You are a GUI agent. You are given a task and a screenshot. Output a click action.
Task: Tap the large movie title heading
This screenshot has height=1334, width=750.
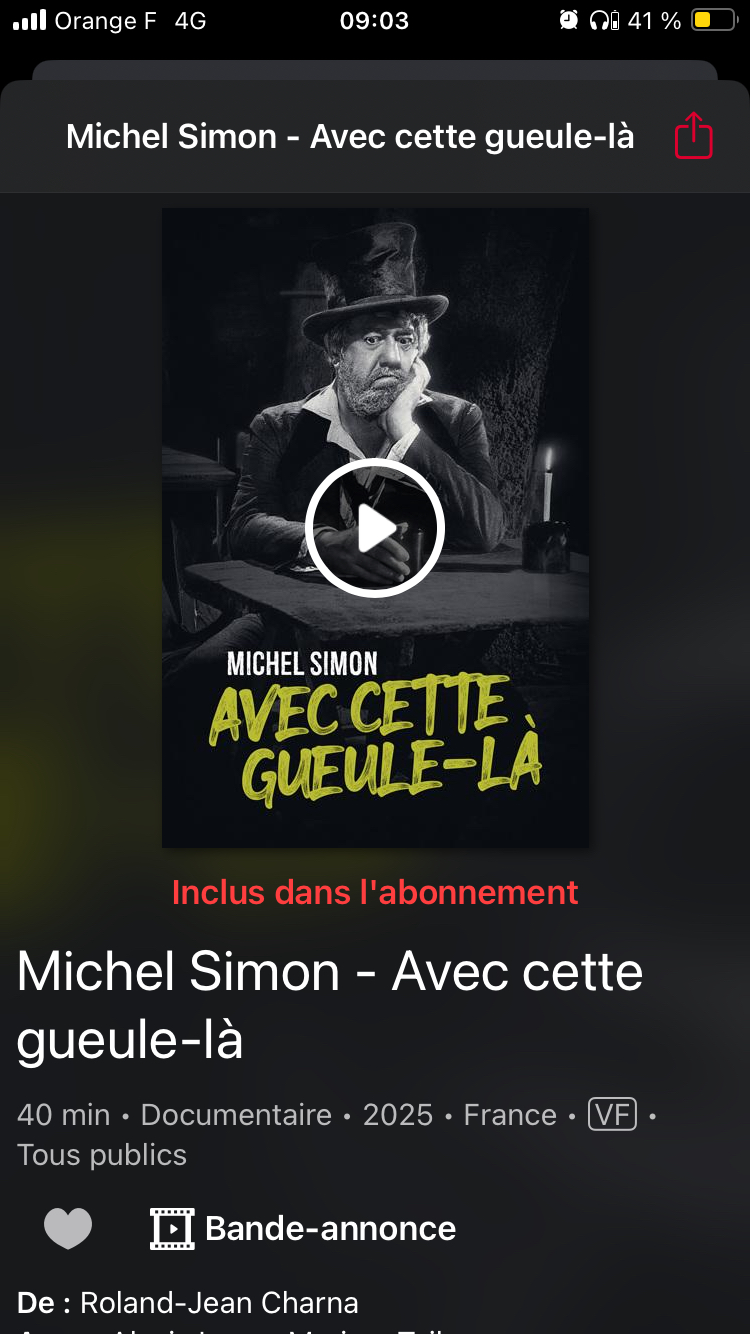[x=330, y=1005]
